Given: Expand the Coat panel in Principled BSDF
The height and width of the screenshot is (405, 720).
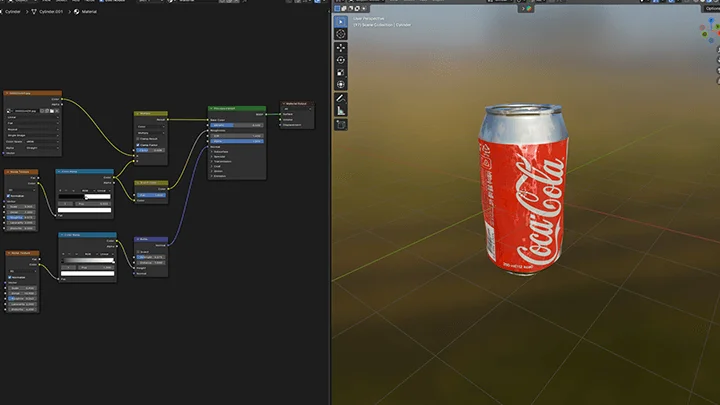Looking at the screenshot, I should [216, 166].
